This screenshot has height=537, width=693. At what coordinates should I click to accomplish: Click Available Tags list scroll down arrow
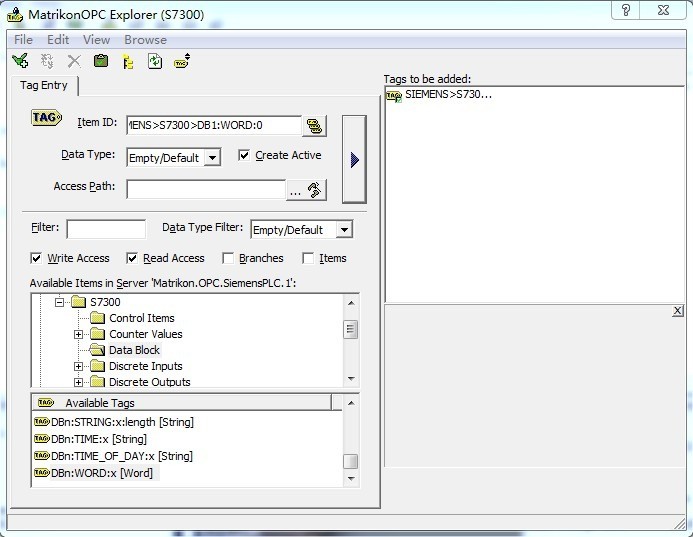351,479
